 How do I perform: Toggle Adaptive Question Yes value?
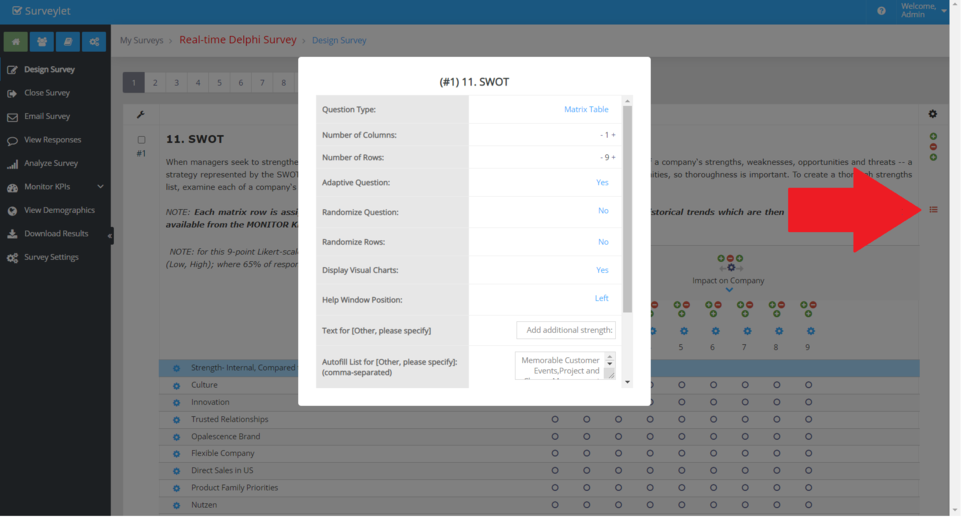(x=602, y=183)
